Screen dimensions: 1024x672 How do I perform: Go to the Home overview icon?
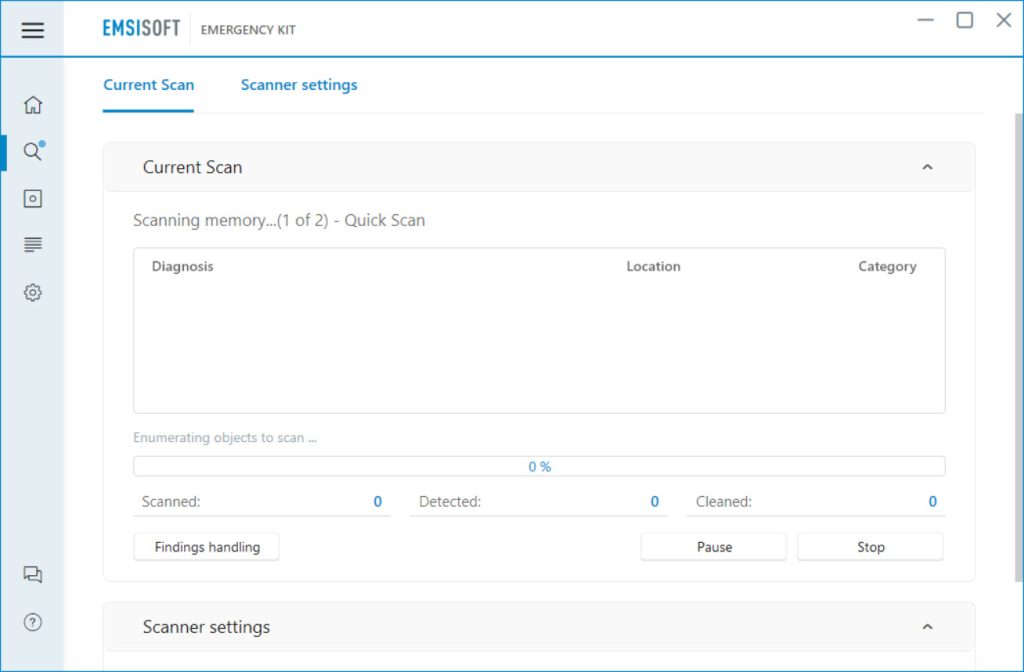33,104
